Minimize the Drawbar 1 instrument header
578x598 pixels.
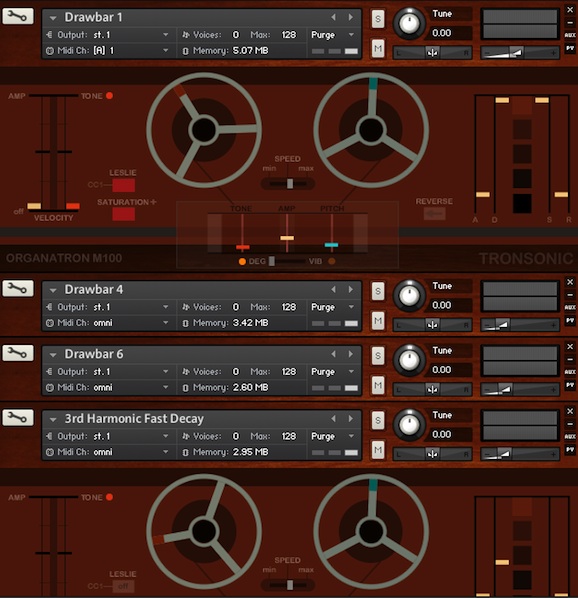tap(570, 23)
